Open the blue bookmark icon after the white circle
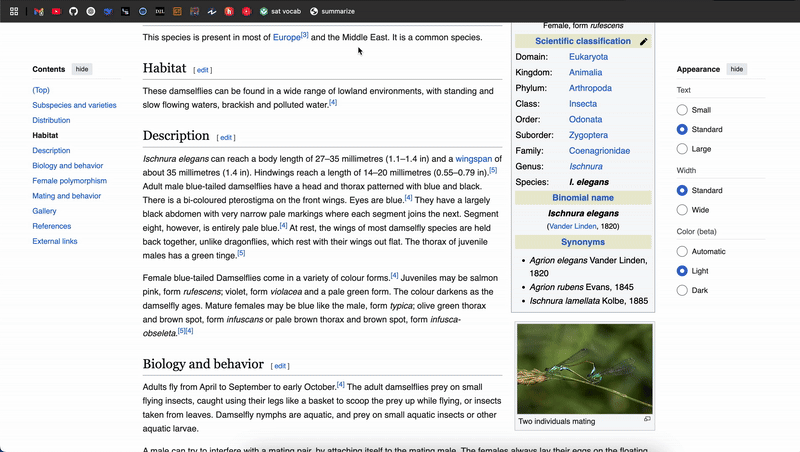The image size is (800, 452). 108,11
